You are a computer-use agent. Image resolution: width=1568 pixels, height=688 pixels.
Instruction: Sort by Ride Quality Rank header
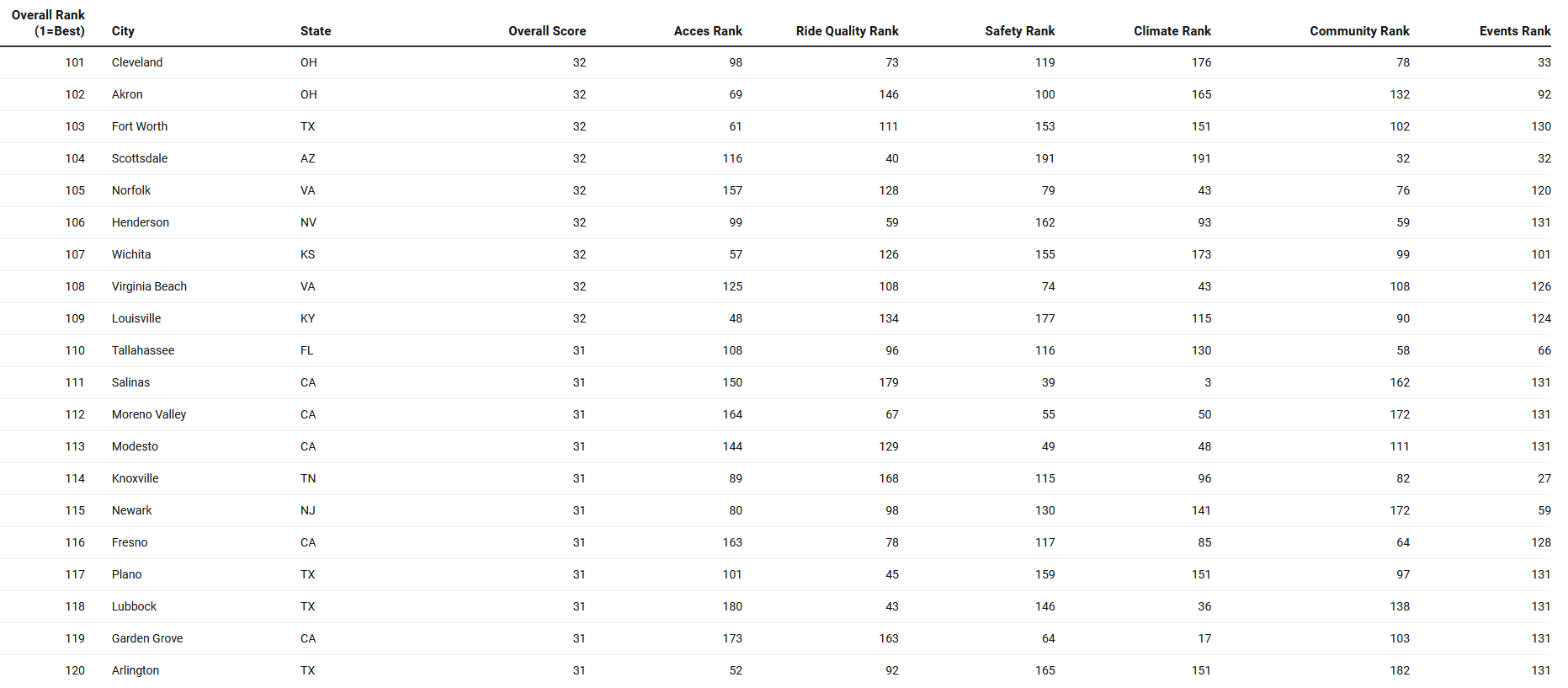[x=847, y=31]
